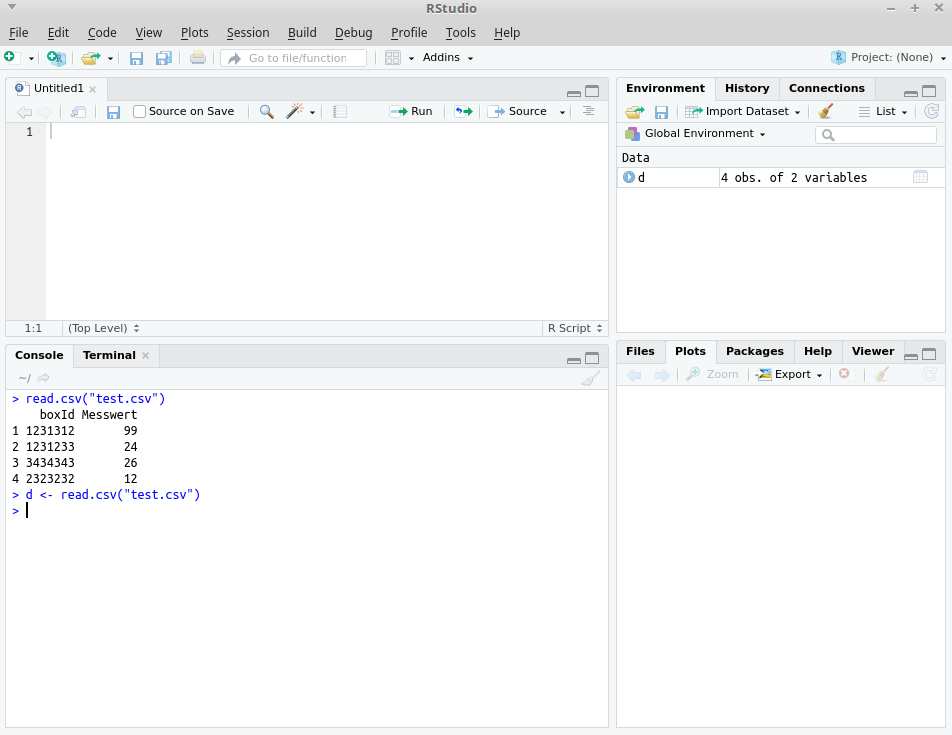Image resolution: width=952 pixels, height=735 pixels.
Task: Switch to the Packages tab
Action: tap(755, 351)
